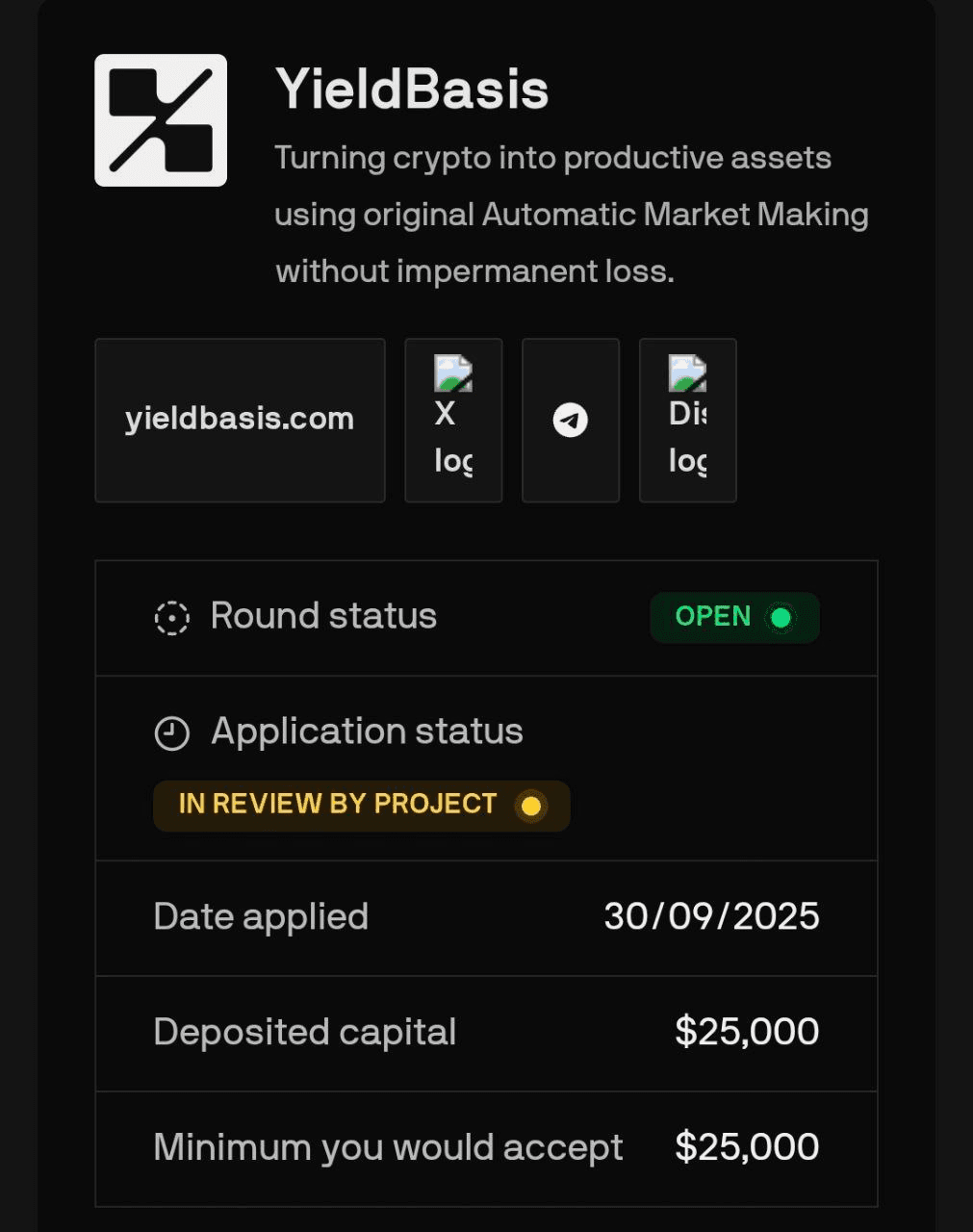The image size is (973, 1232).
Task: Click the yellow dot in review badge
Action: tap(530, 806)
